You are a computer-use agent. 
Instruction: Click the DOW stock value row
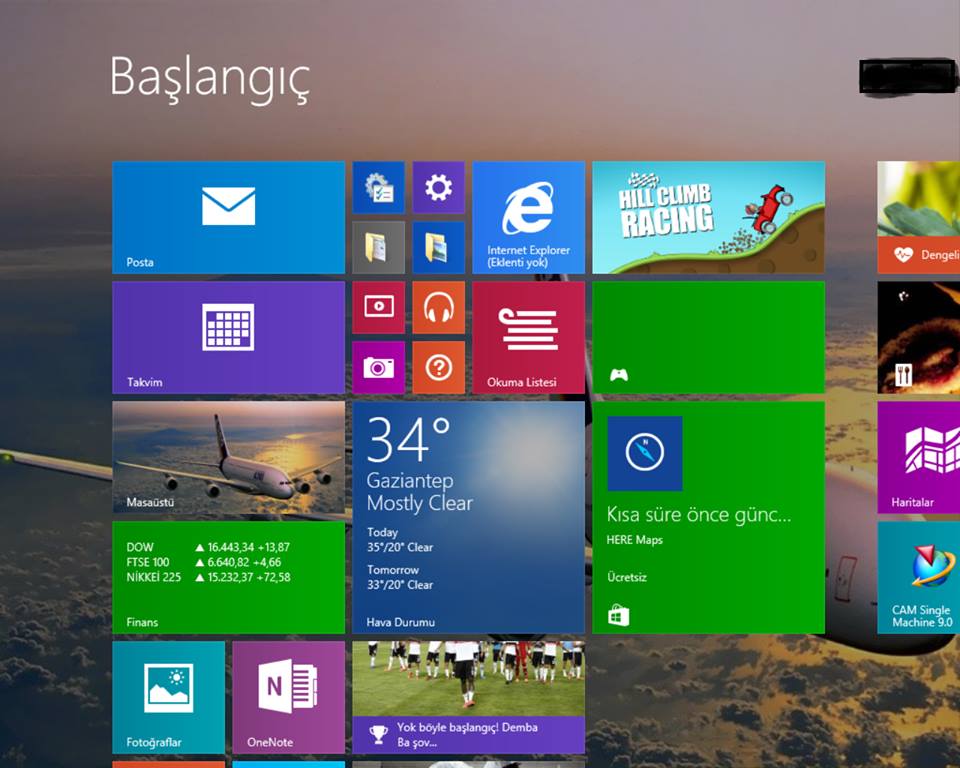click(x=208, y=547)
